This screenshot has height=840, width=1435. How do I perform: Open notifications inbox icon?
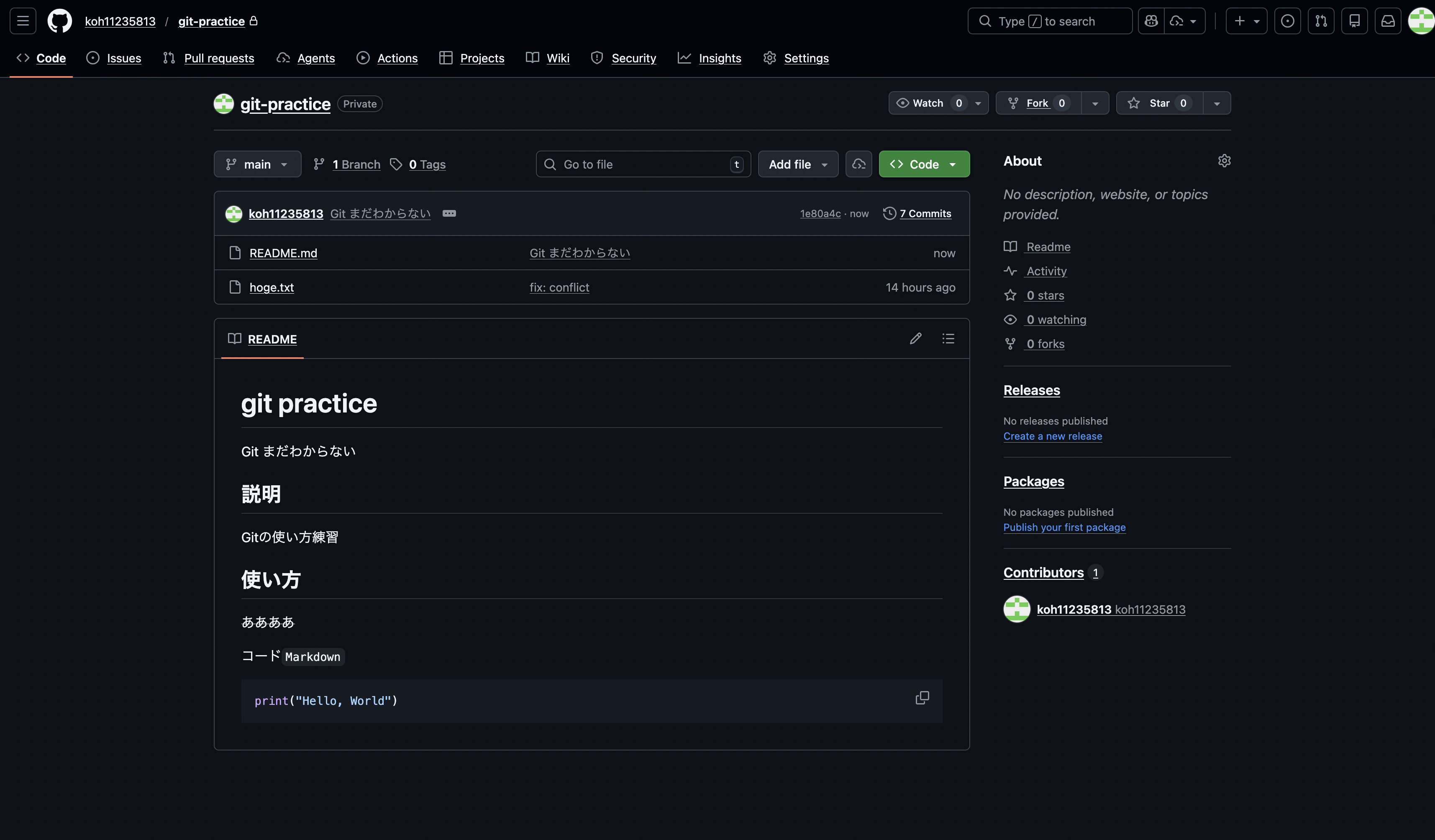coord(1388,21)
